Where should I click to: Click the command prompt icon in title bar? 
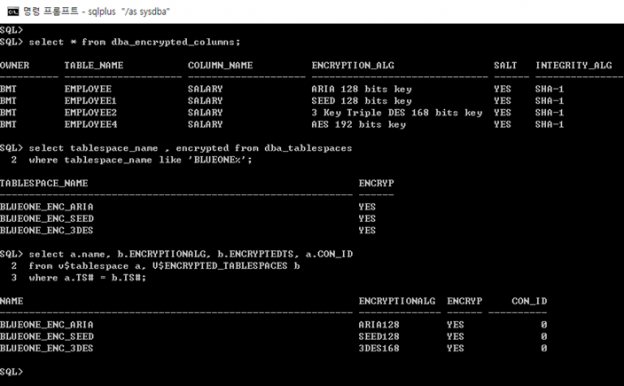[x=13, y=12]
